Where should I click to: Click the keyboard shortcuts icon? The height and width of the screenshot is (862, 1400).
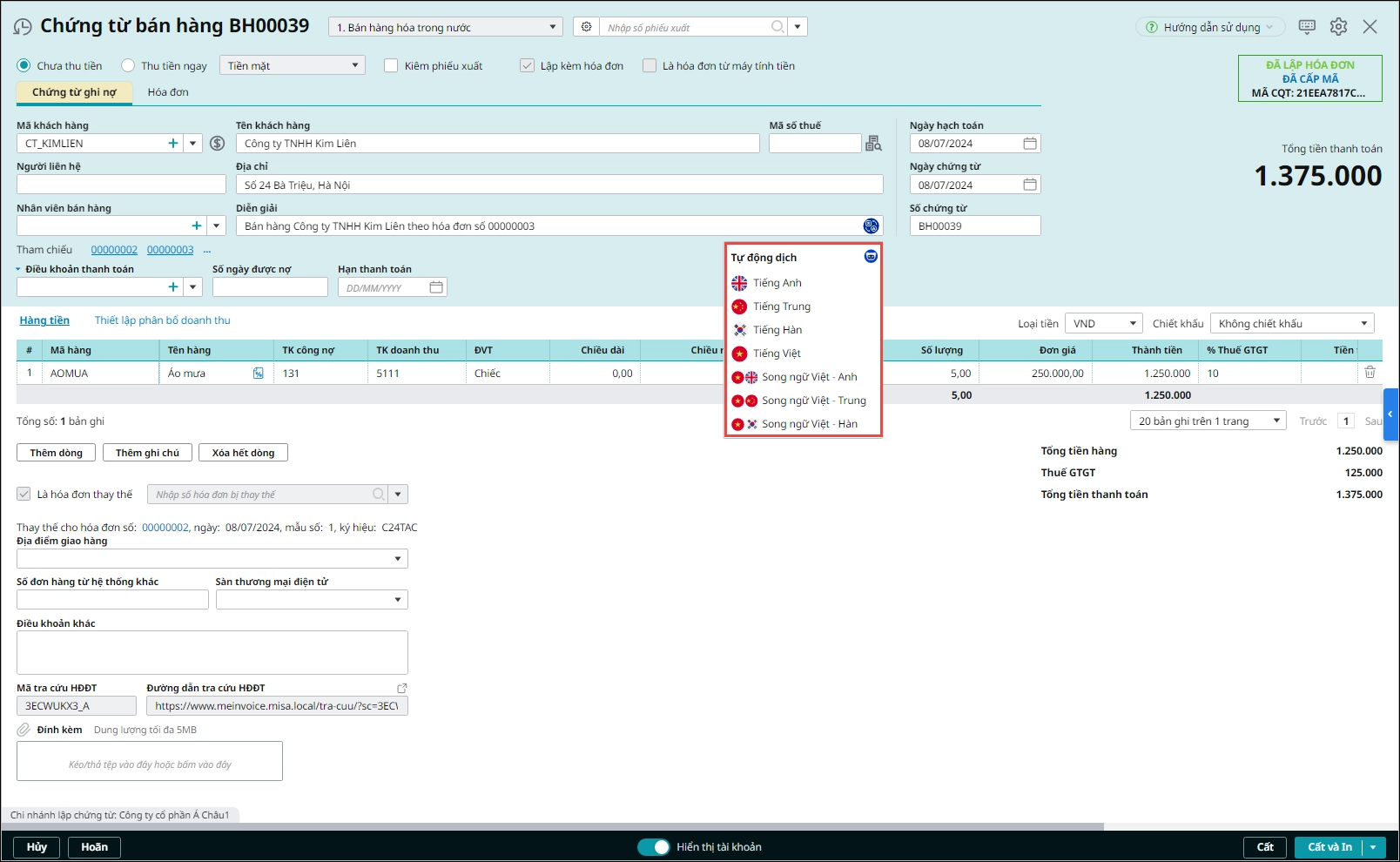pyautogui.click(x=1307, y=27)
